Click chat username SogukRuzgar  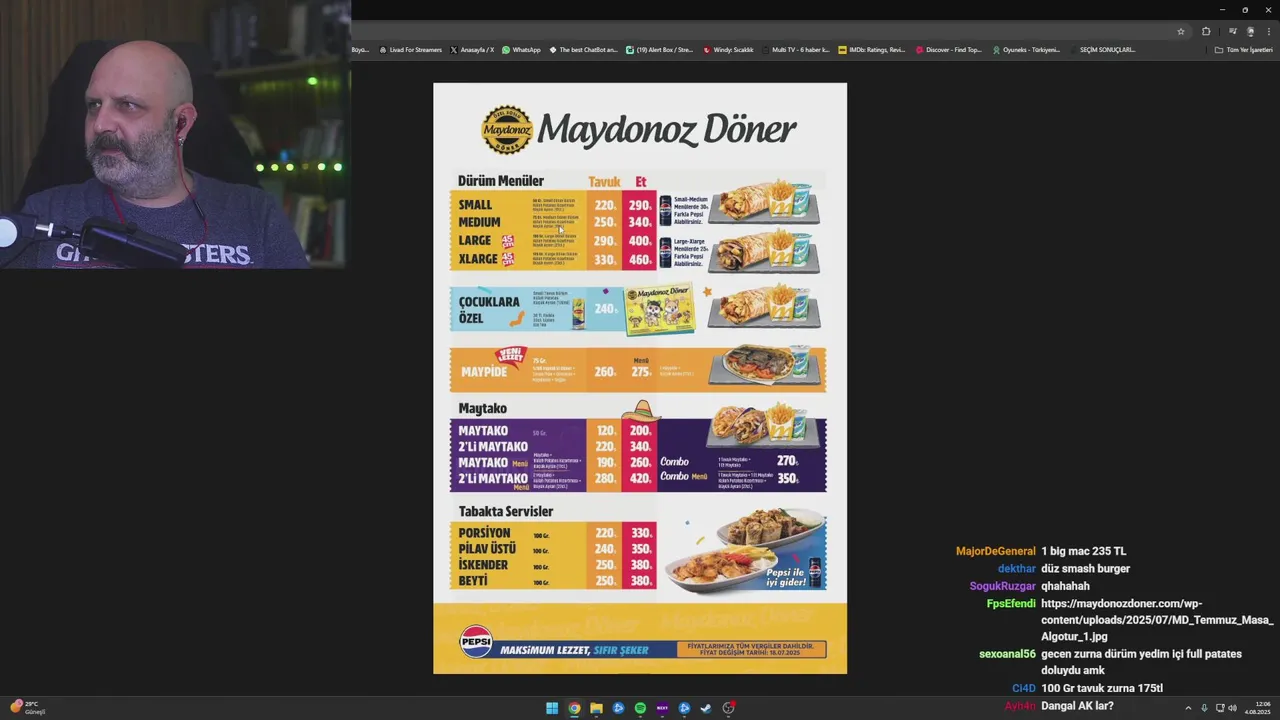click(1003, 586)
